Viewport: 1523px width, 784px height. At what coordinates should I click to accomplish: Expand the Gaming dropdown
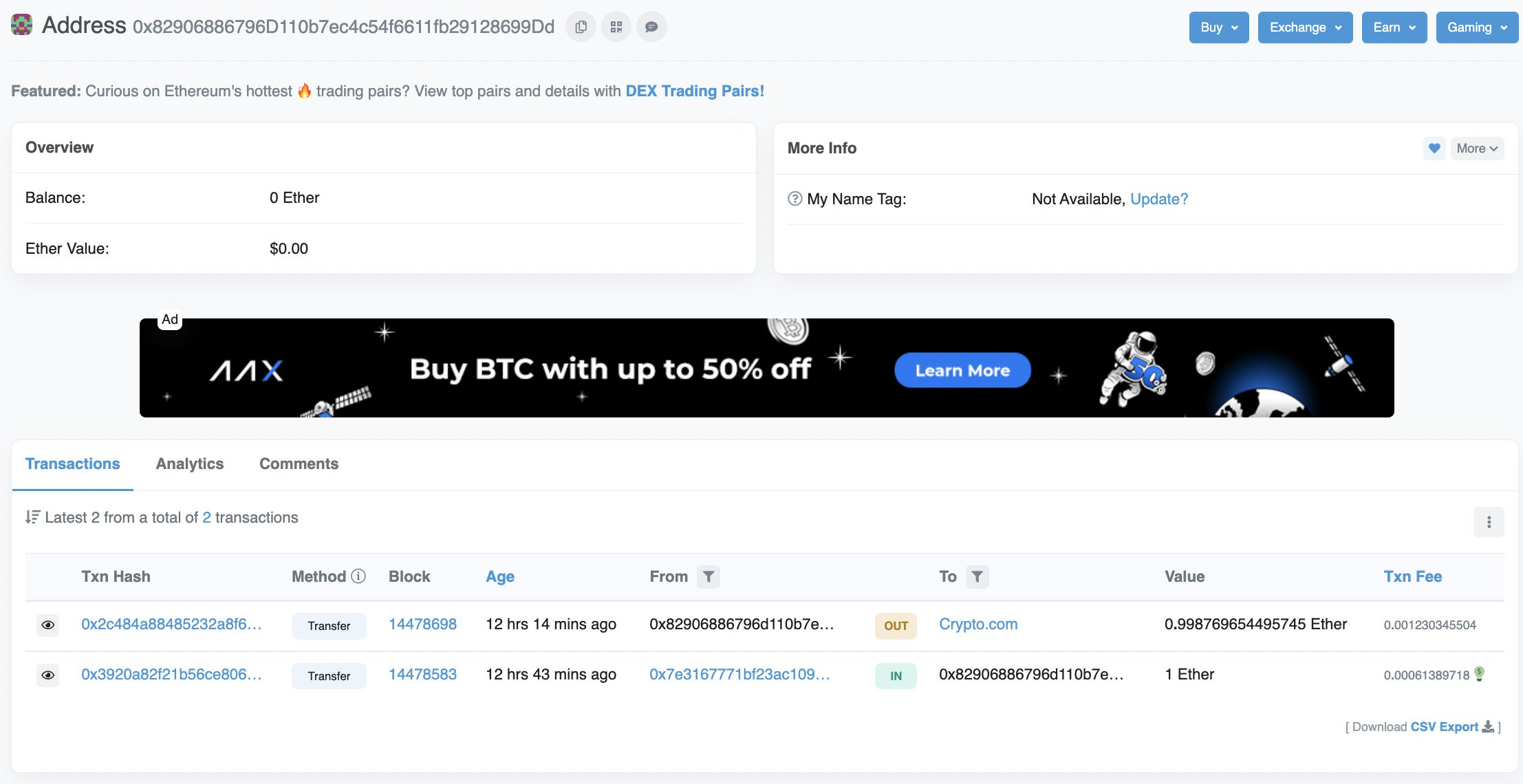pos(1477,28)
